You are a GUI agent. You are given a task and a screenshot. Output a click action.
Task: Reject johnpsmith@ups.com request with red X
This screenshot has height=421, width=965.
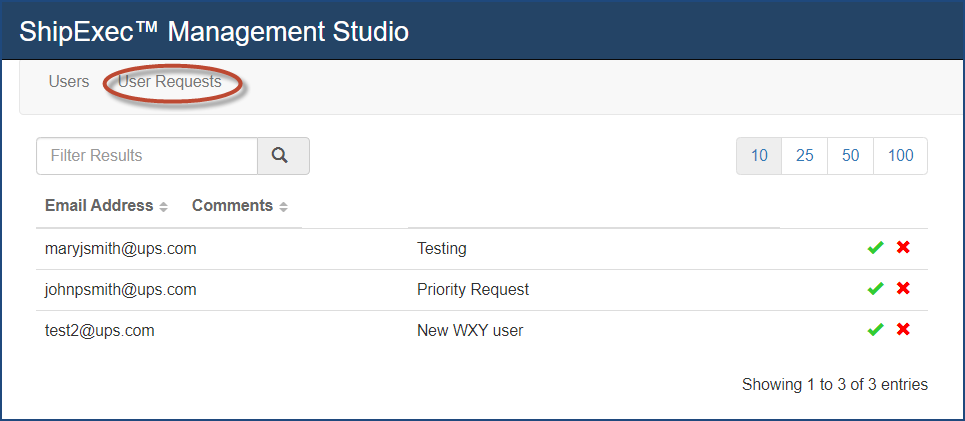tap(903, 288)
